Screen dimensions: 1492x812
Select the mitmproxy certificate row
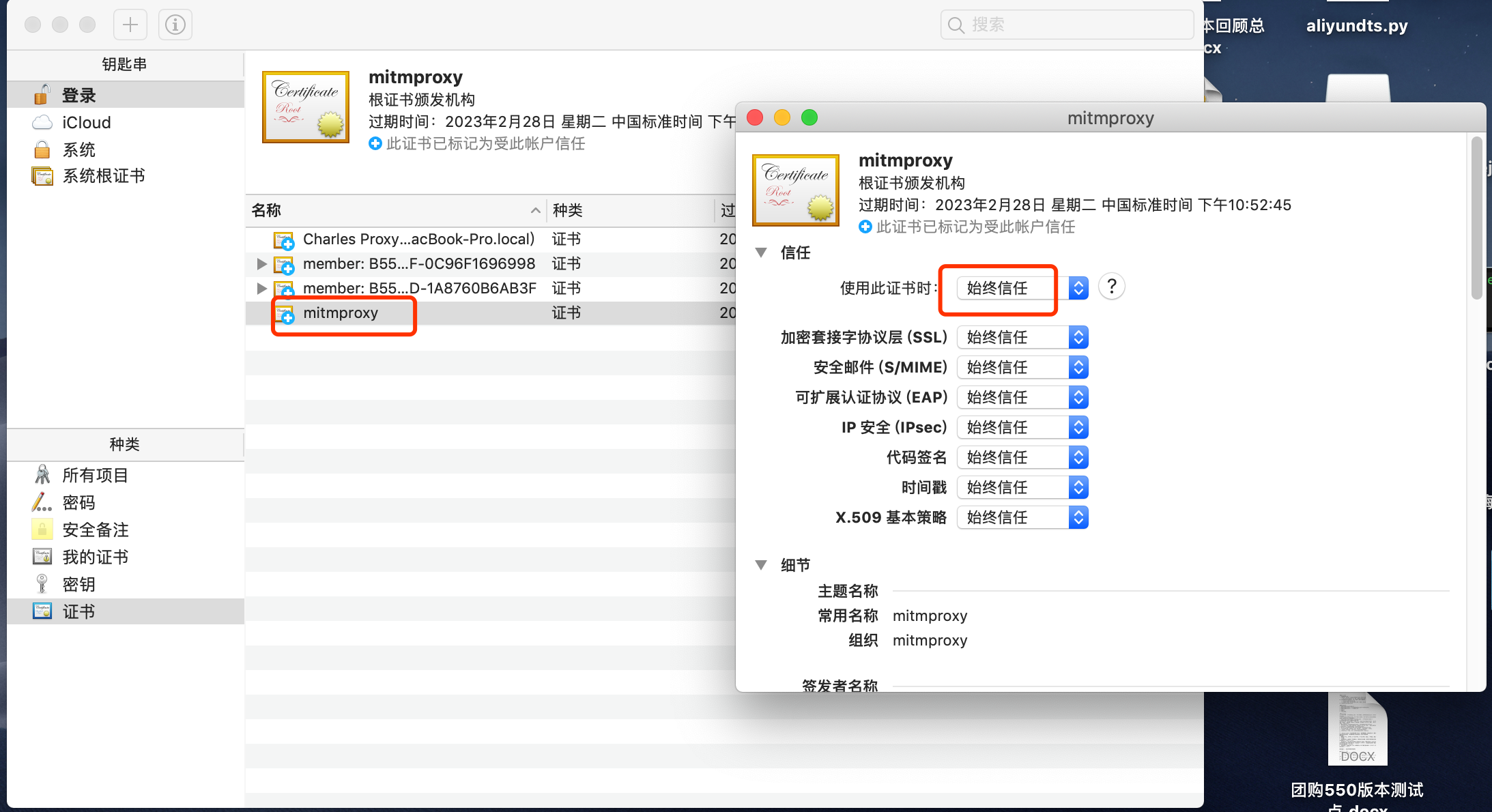491,313
